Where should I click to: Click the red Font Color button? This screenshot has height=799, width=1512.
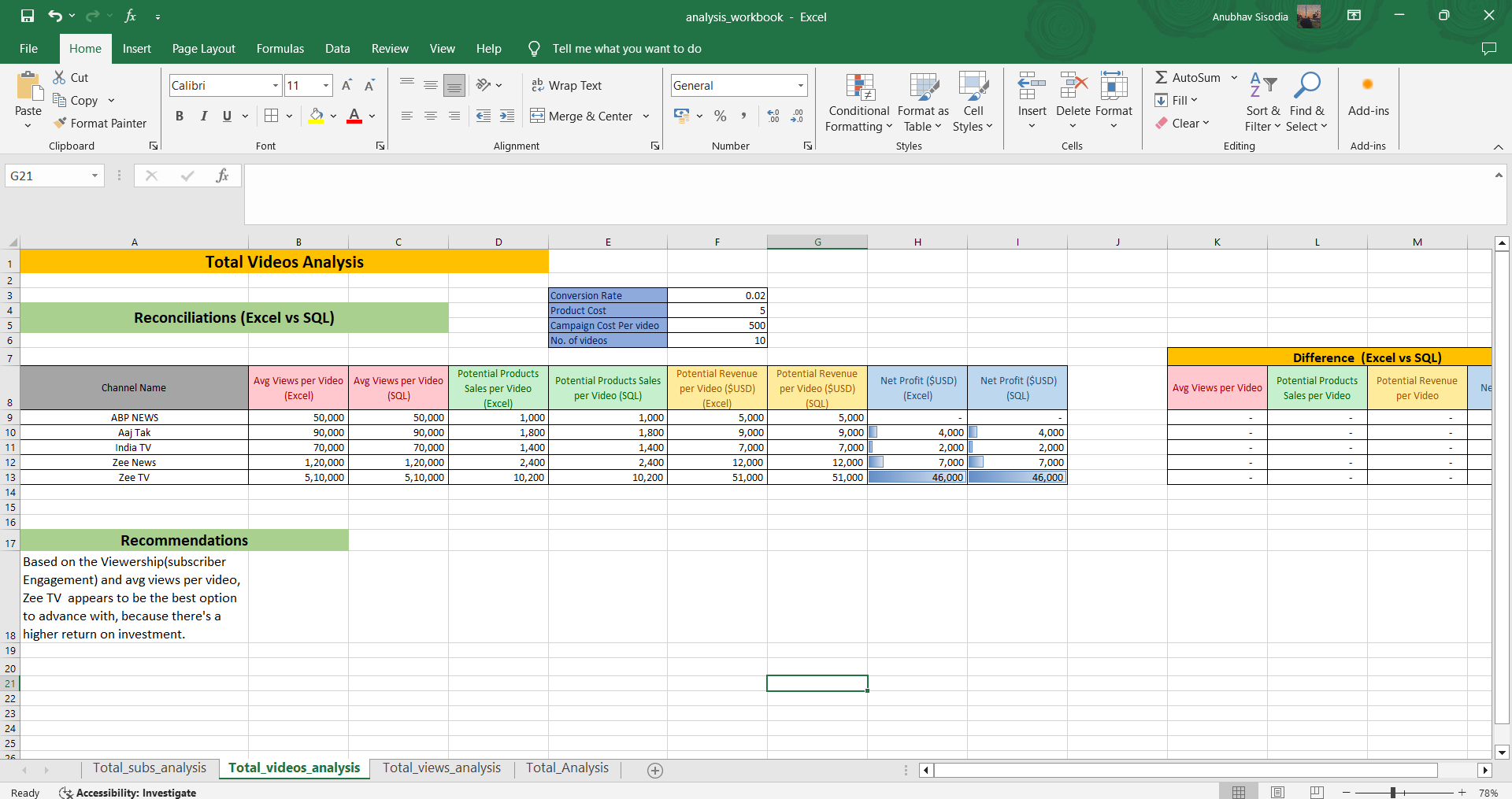click(354, 116)
